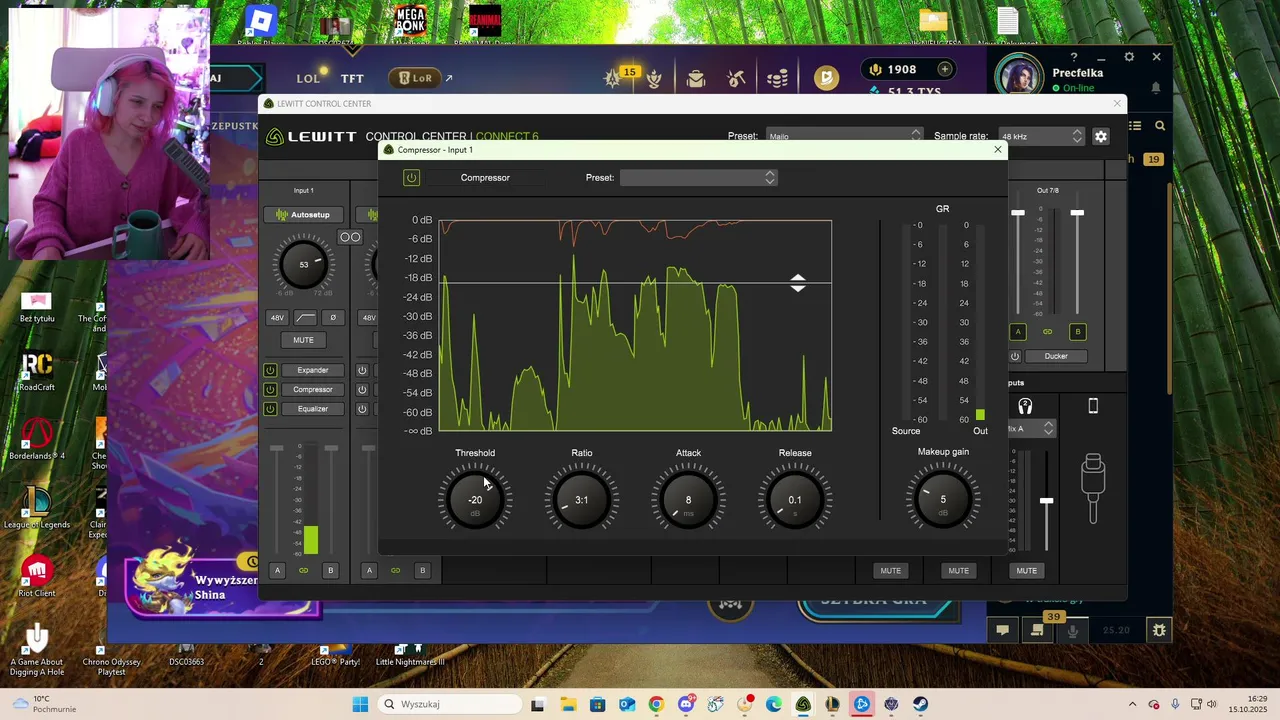This screenshot has width=1280, height=720.
Task: Show hidden icons in system tray
Action: pos(1132,704)
